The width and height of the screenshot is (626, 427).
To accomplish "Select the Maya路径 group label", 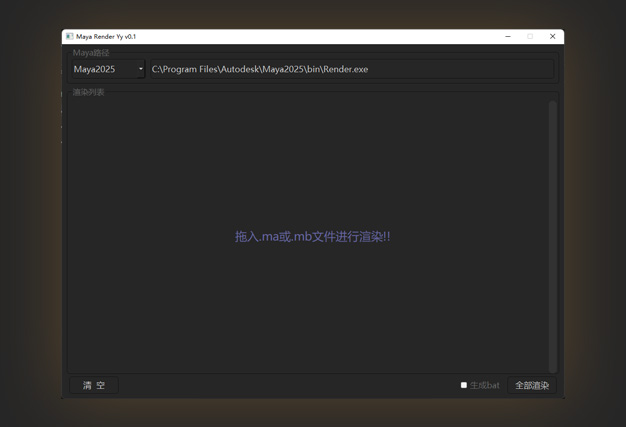I will pyautogui.click(x=91, y=53).
